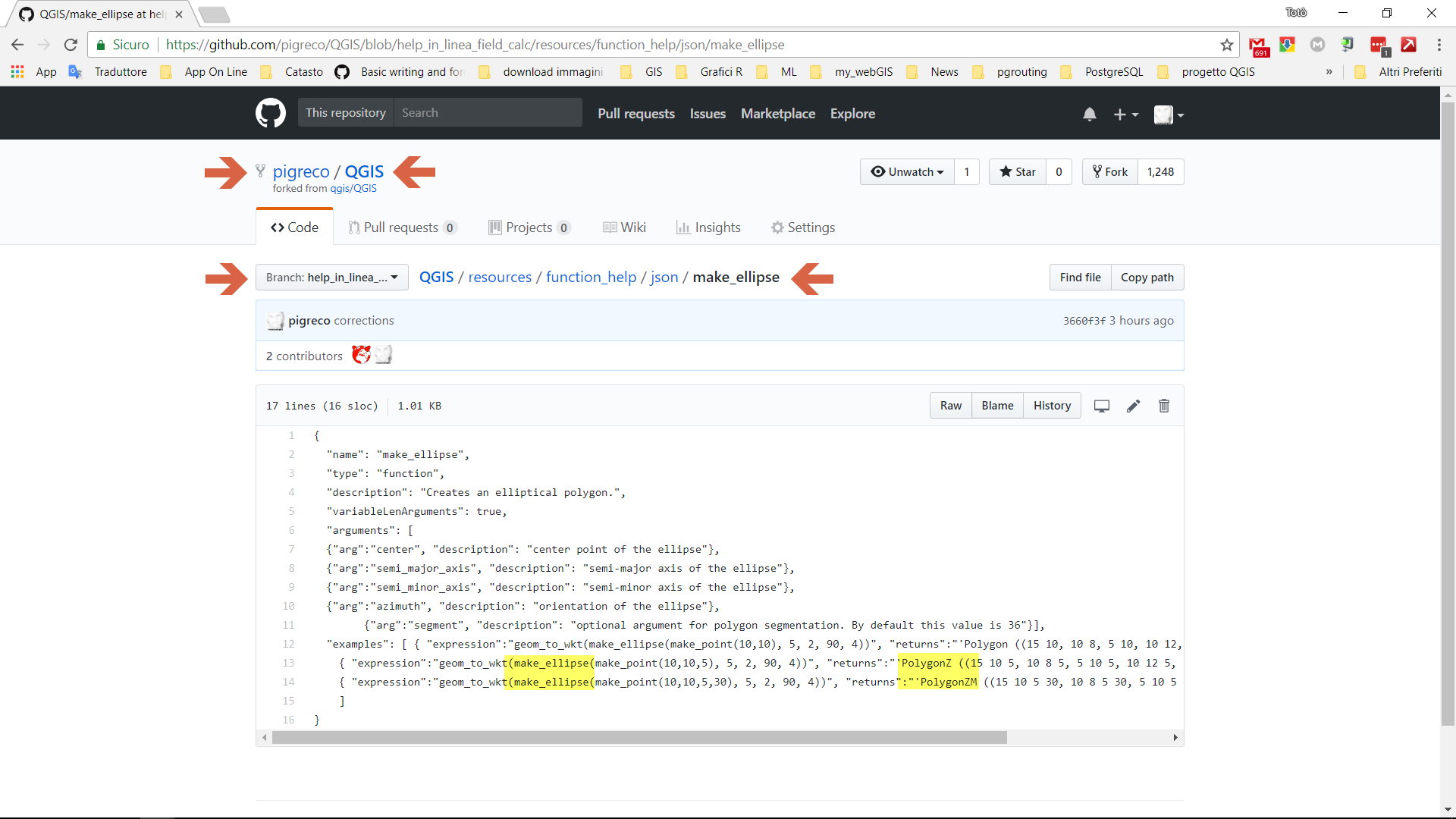Open the notifications bell
This screenshot has width=1456, height=819.
1089,114
